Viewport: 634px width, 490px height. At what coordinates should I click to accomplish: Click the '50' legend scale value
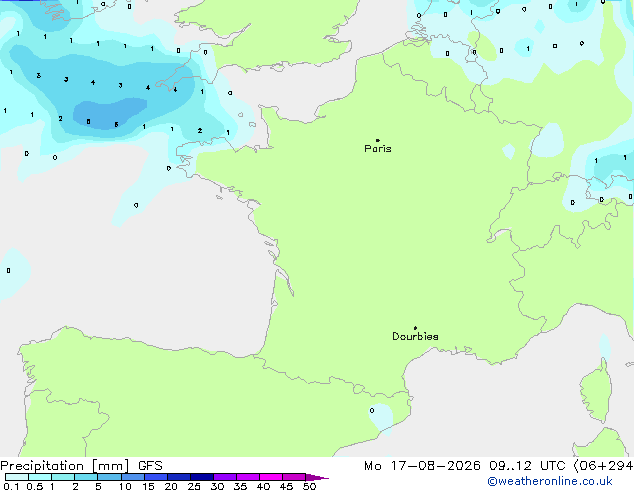[x=309, y=486]
